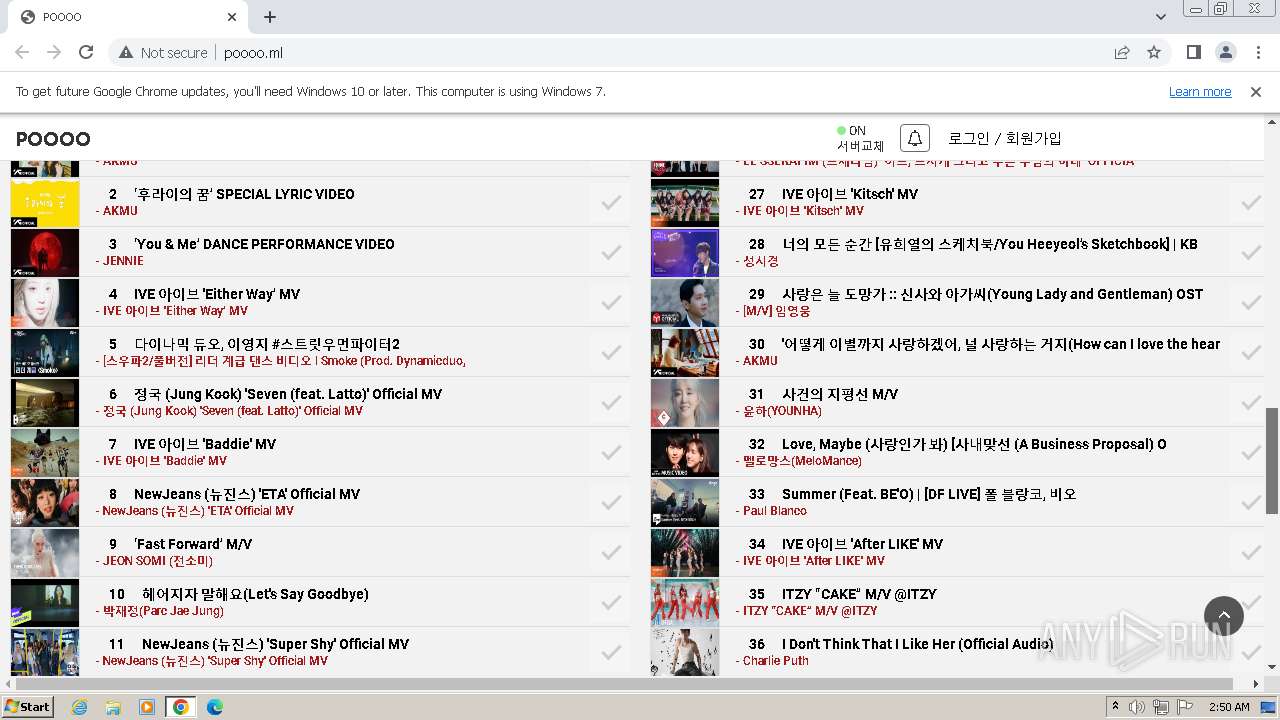1280x720 pixels.
Task: Click the vertical page scrollbar thumb
Action: pyautogui.click(x=1272, y=460)
